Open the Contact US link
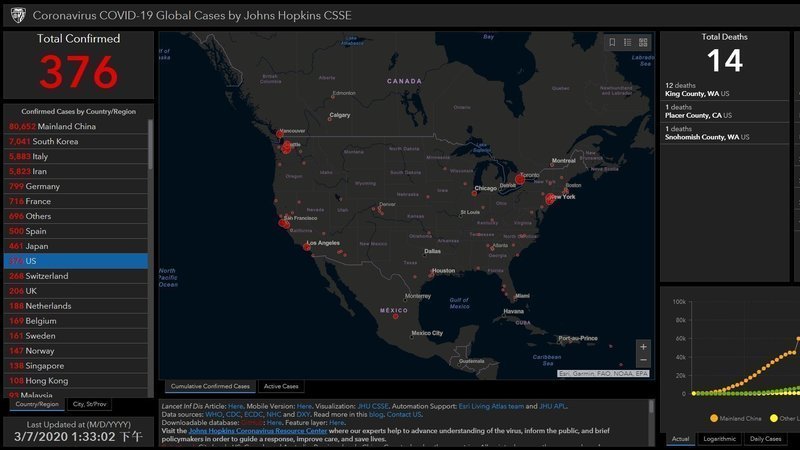Viewport: 800px width, 450px height. coord(404,414)
